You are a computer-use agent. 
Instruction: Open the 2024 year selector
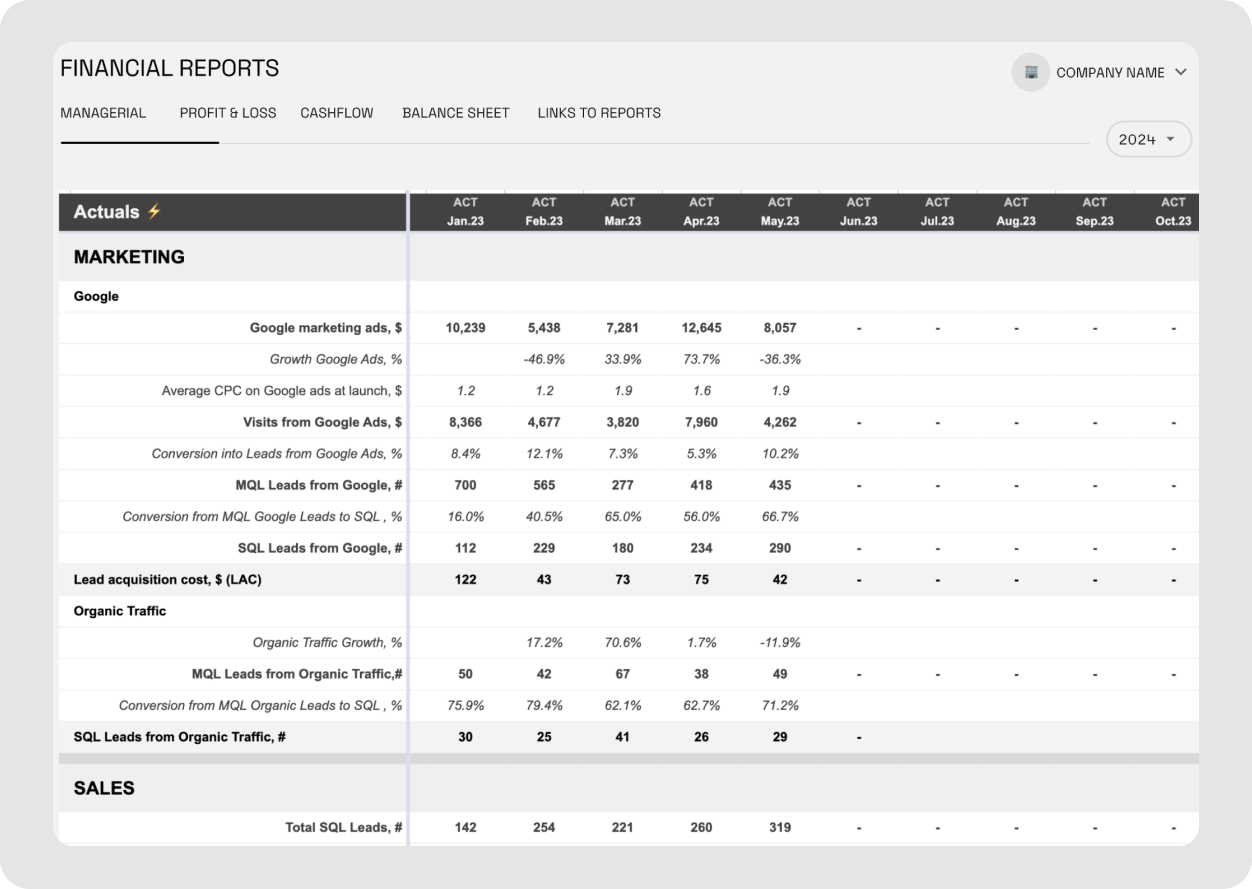[1148, 139]
